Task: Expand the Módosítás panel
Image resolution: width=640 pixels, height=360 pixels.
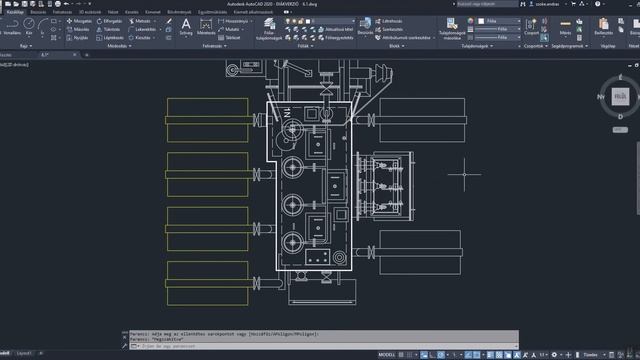Action: point(119,46)
